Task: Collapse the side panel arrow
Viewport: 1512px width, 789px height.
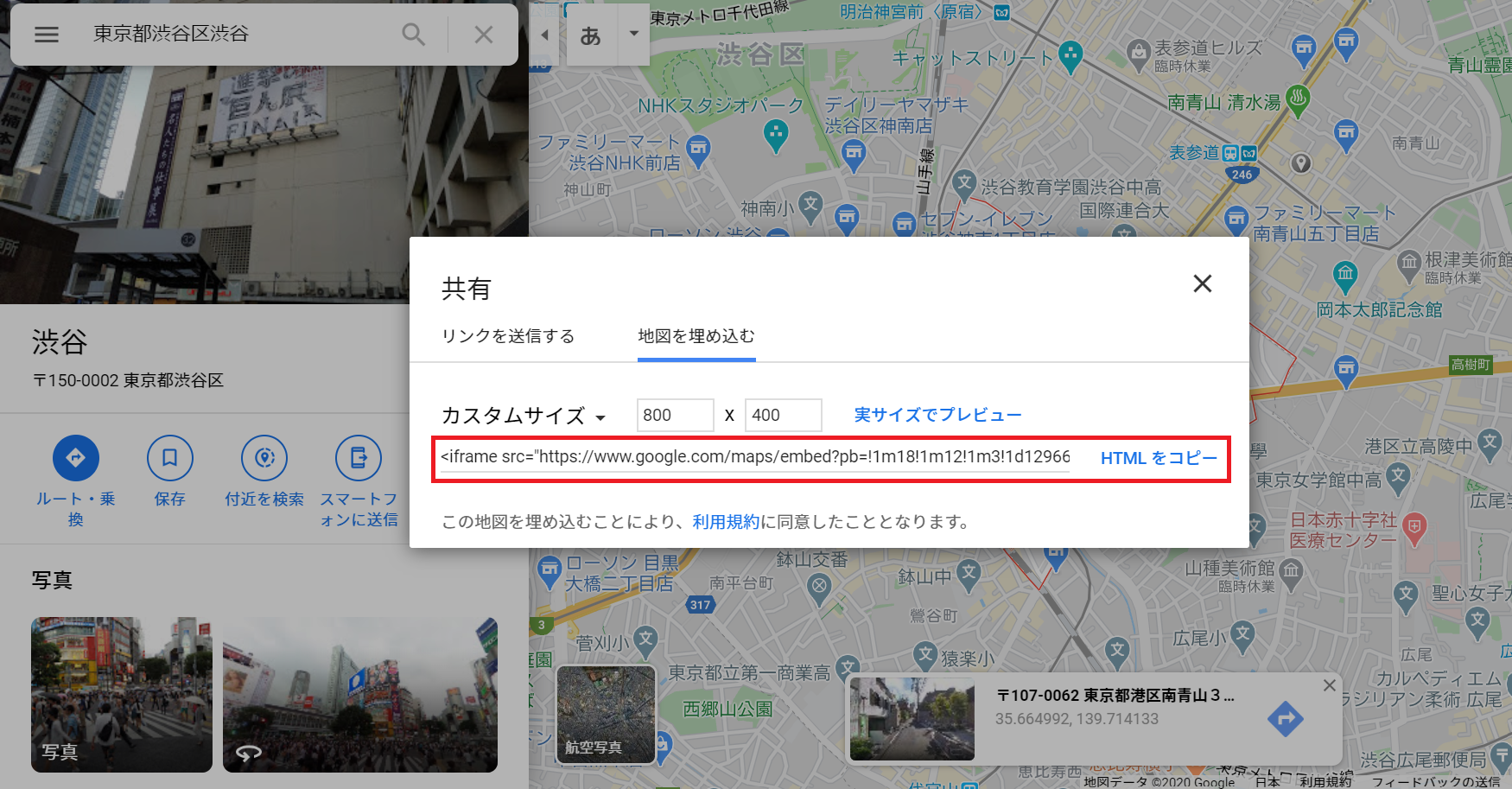Action: tap(544, 35)
